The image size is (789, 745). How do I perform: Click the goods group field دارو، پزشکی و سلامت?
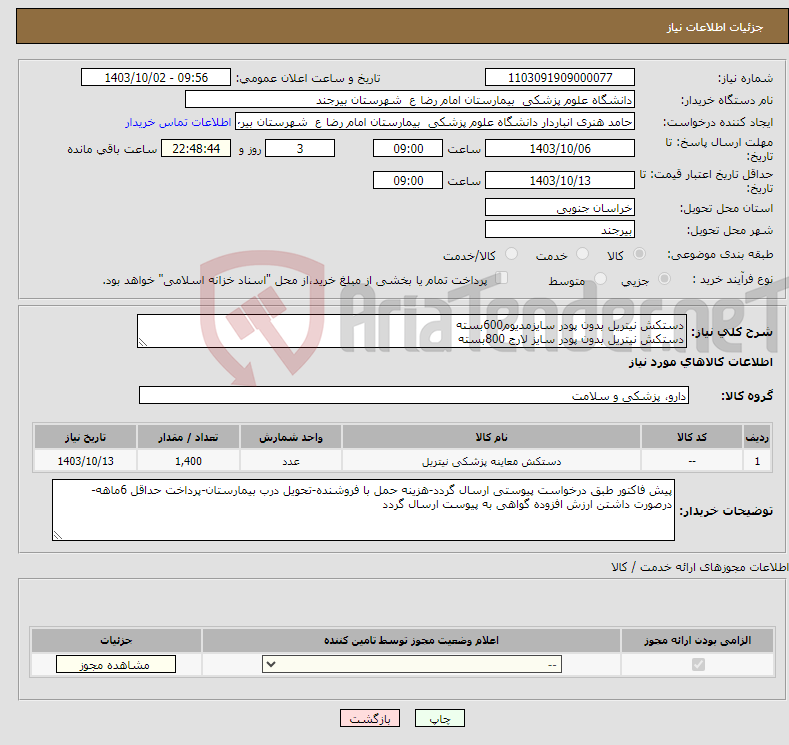(414, 396)
